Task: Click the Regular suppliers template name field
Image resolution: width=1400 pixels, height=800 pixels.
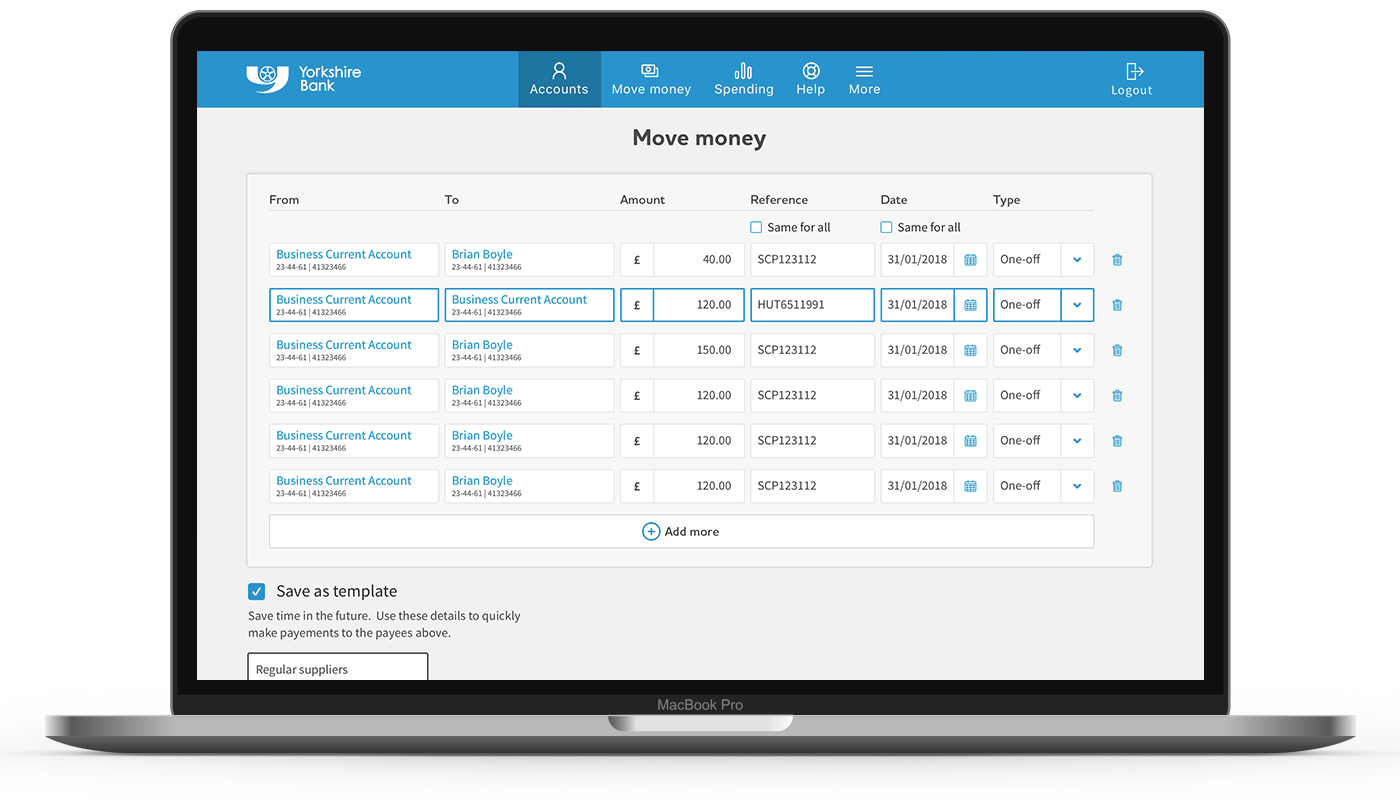Action: click(x=338, y=668)
